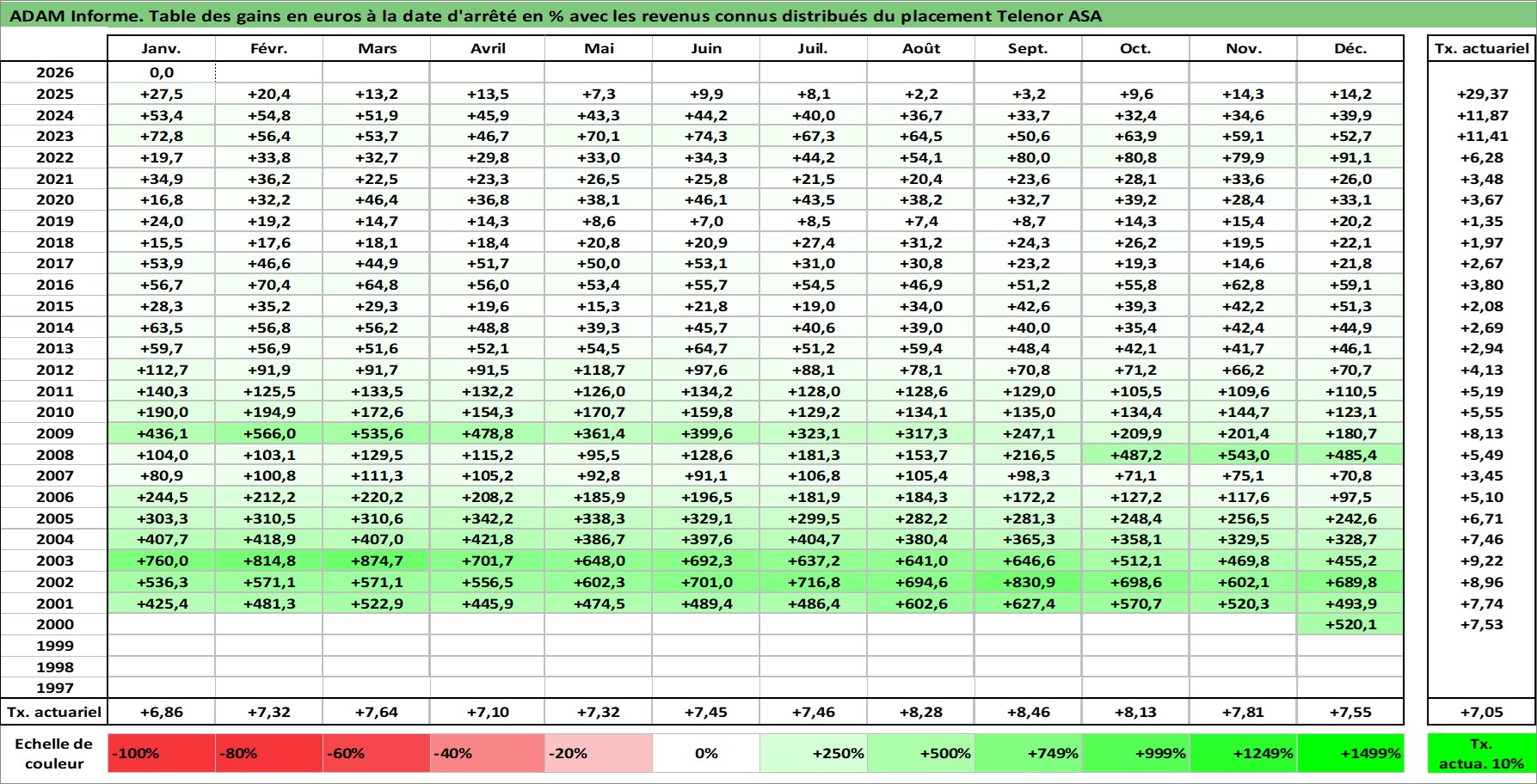The image size is (1537, 784).
Task: Select the 'Nov.' column header
Action: point(1244,49)
